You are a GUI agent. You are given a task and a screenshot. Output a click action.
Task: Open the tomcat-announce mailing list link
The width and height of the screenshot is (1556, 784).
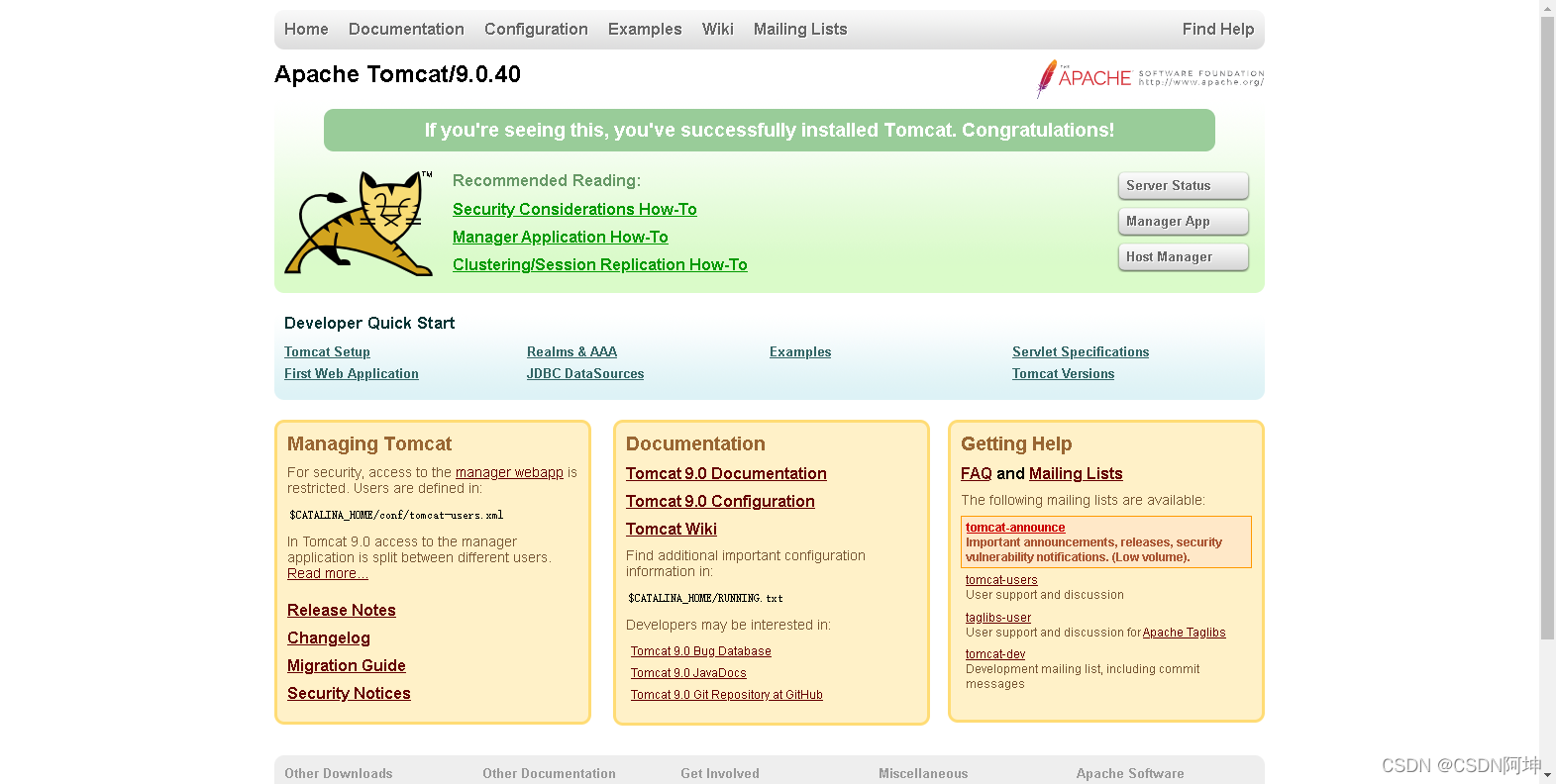pyautogui.click(x=1015, y=528)
